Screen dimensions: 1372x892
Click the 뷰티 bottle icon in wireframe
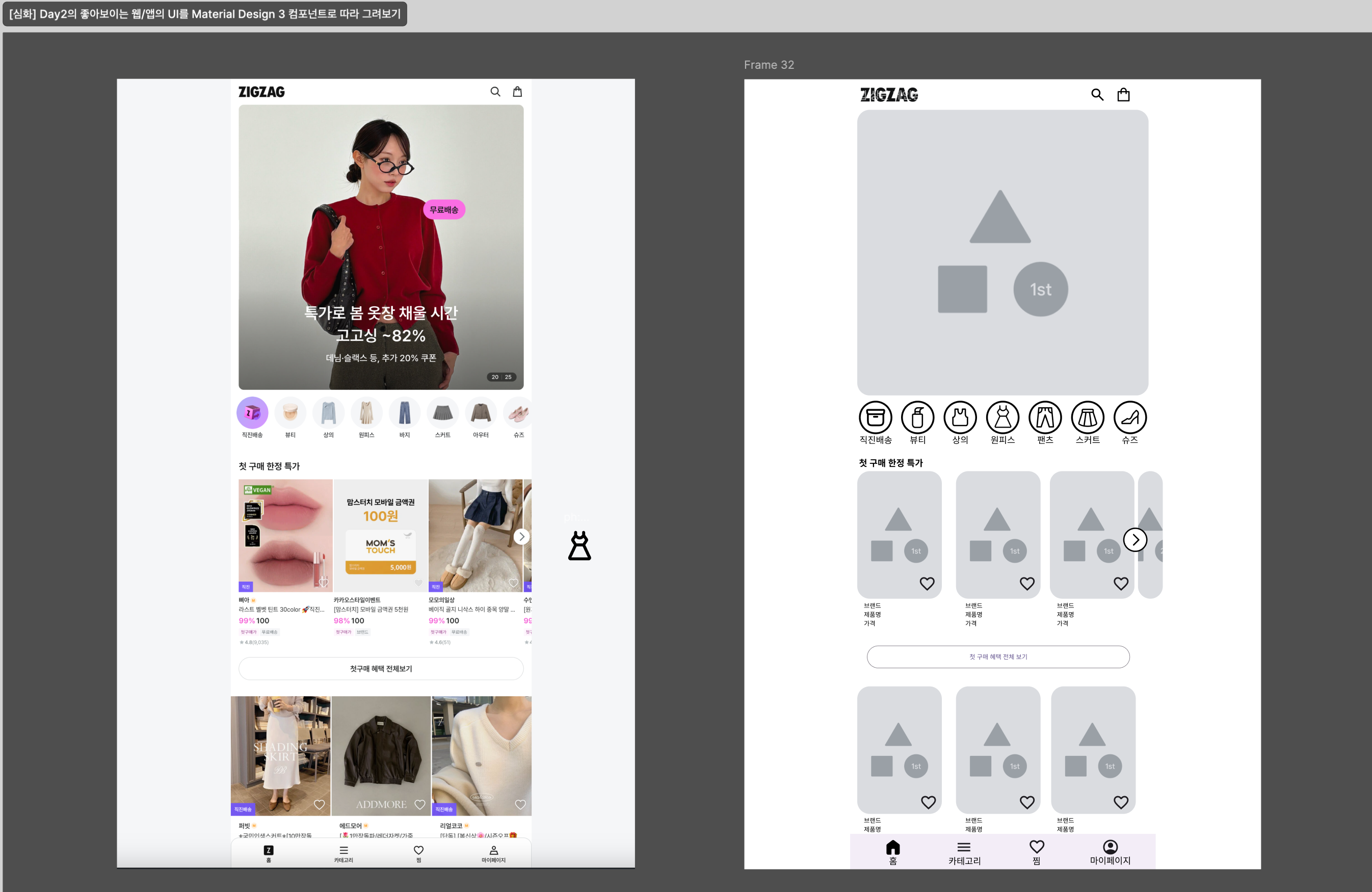pos(917,417)
